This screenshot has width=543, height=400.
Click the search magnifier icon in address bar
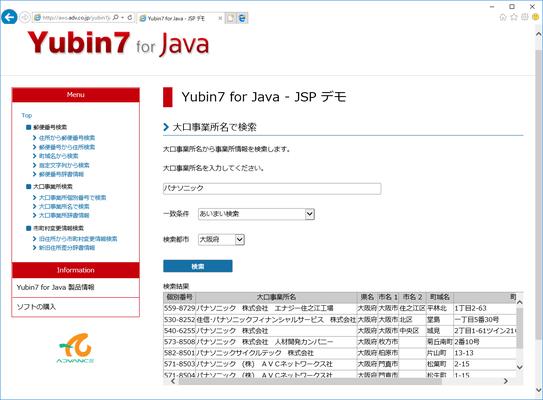[x=116, y=17]
